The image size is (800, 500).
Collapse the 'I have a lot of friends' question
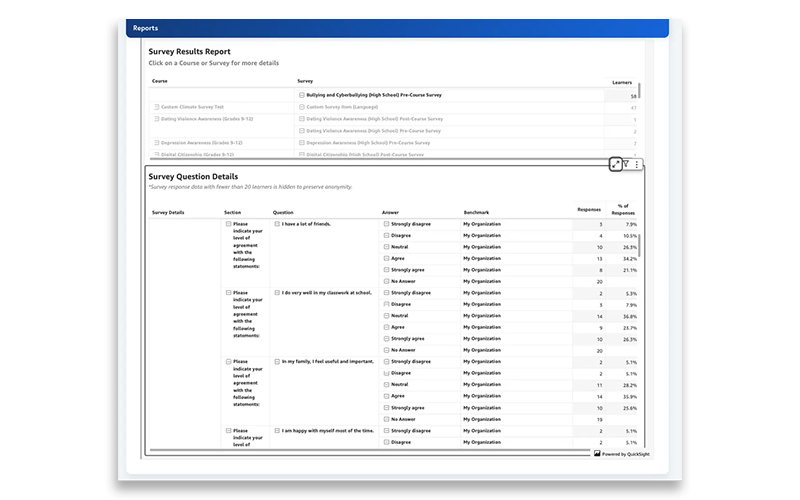point(277,224)
